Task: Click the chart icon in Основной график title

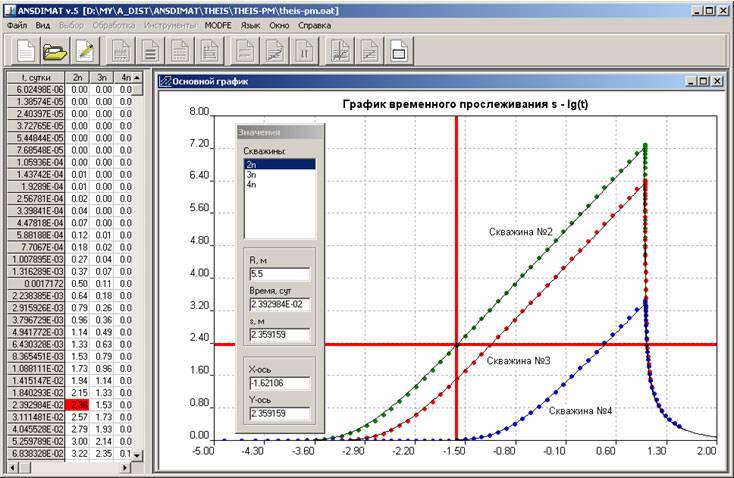Action: click(x=165, y=81)
